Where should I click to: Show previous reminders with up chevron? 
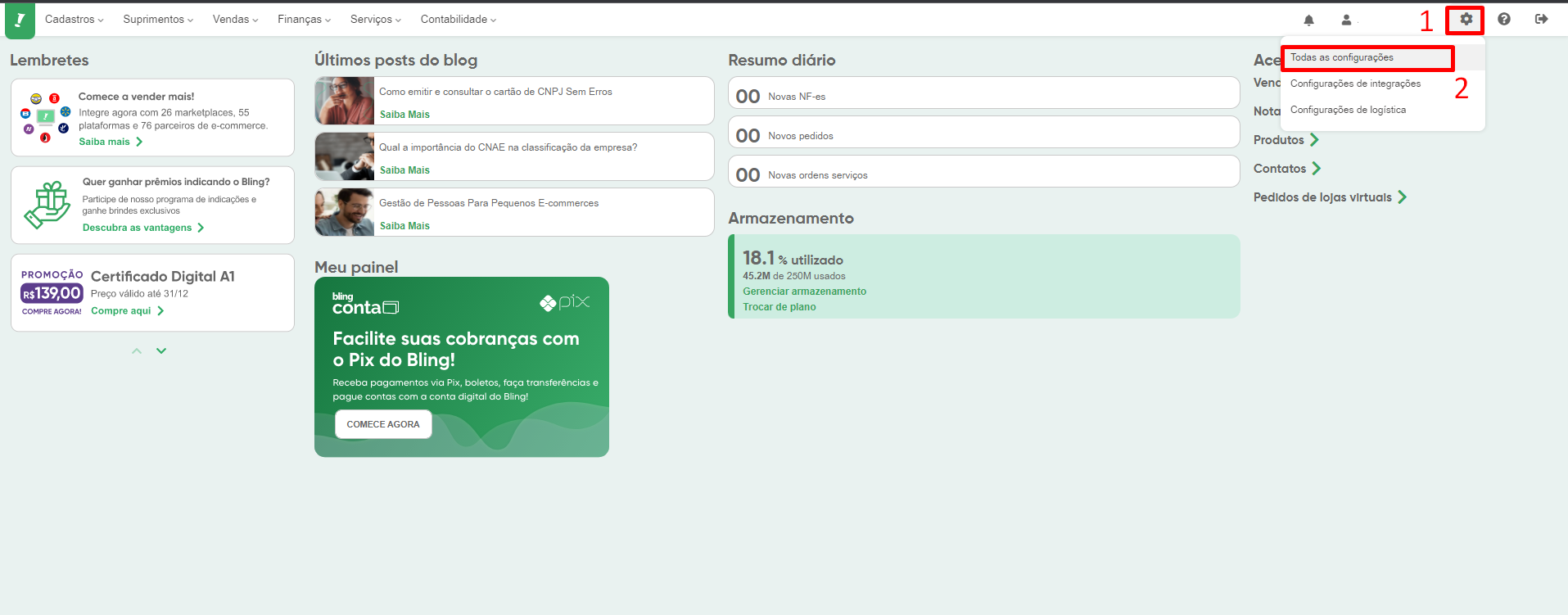point(137,350)
